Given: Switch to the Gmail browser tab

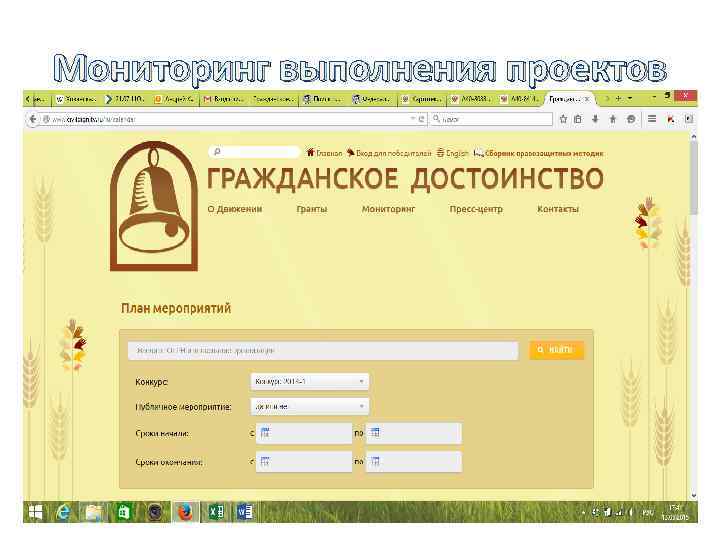Looking at the screenshot, I should 225,99.
